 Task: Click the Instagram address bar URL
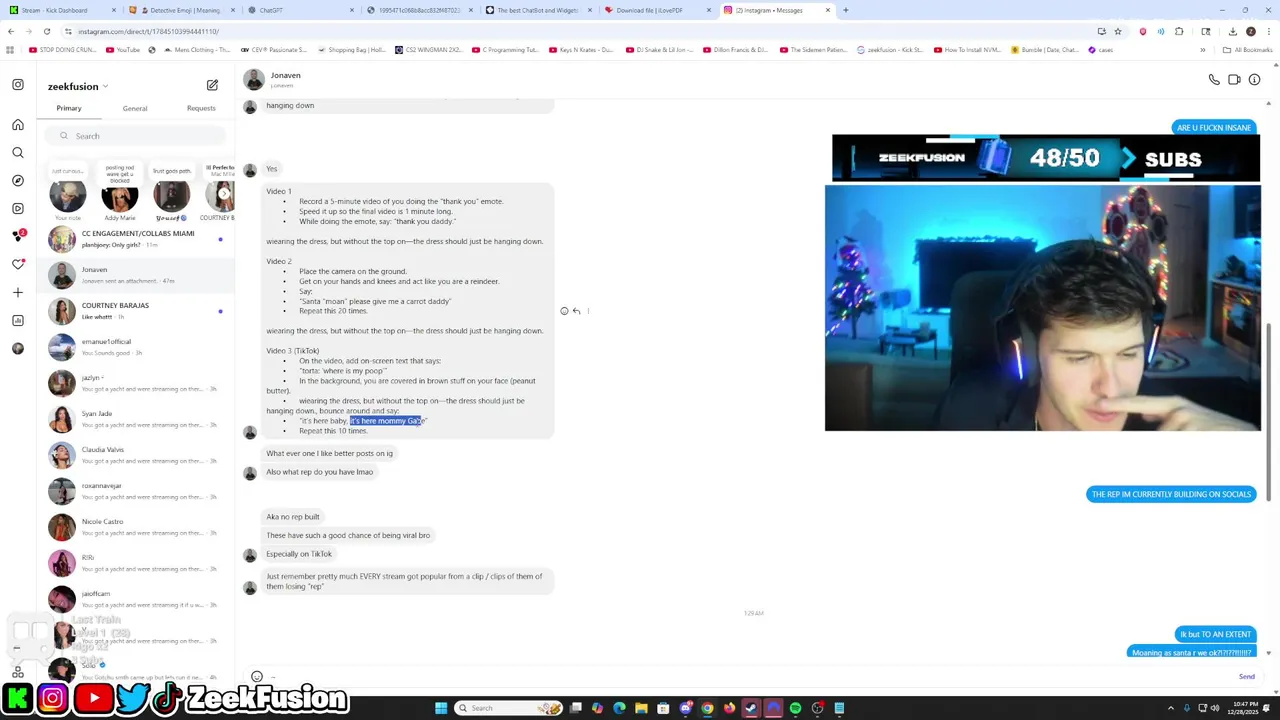(148, 31)
